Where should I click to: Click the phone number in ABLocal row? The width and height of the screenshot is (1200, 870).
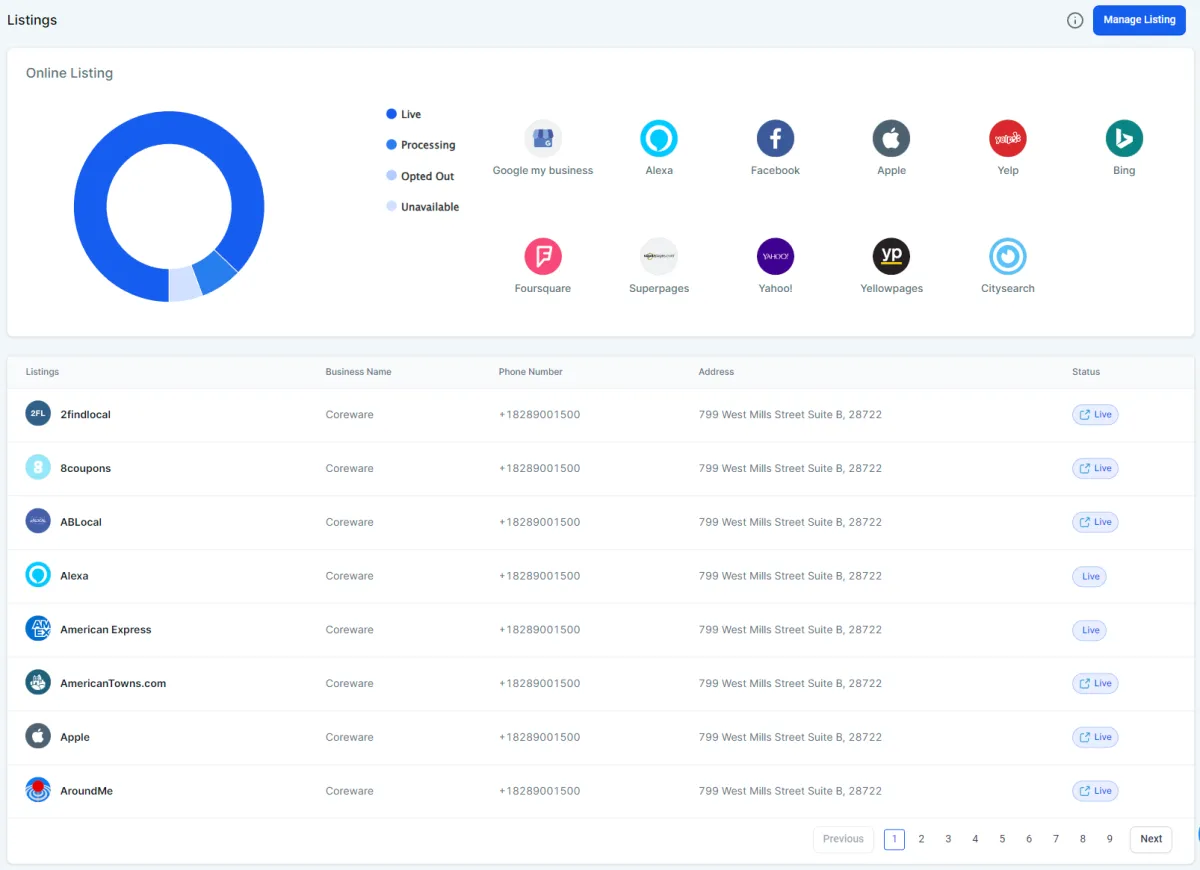click(539, 522)
